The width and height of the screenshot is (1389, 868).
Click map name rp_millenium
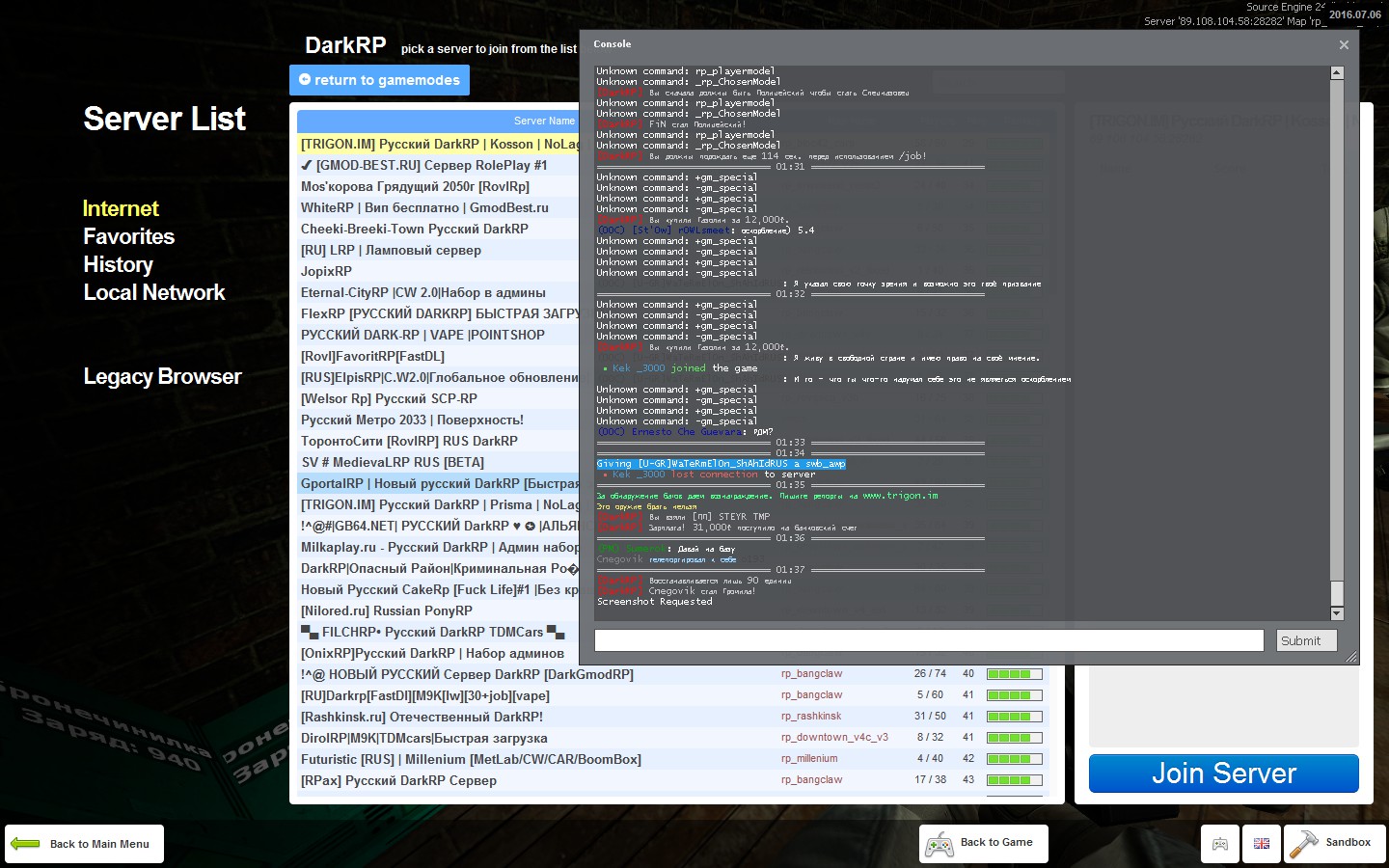[x=809, y=759]
